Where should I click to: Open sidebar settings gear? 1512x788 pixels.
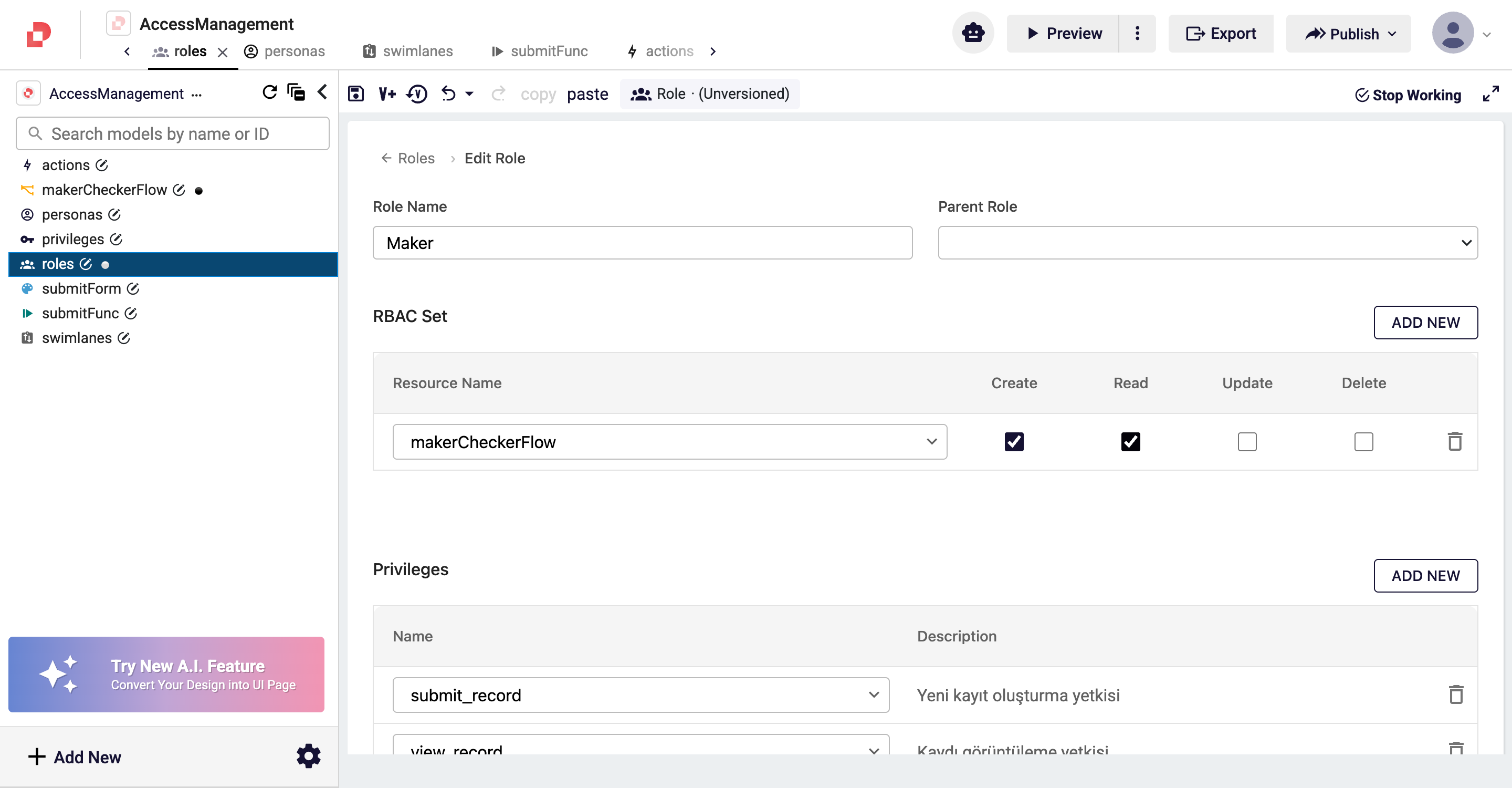point(309,756)
